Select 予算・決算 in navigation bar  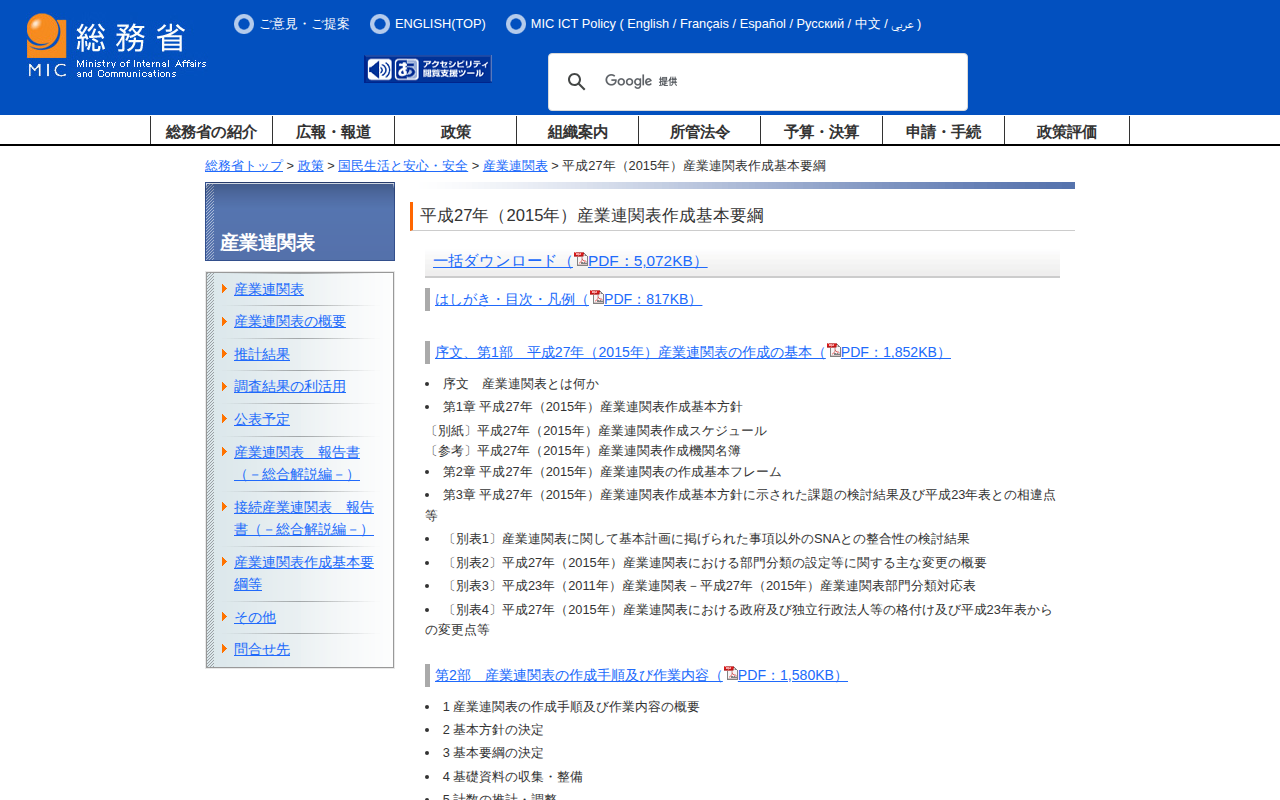pyautogui.click(x=821, y=131)
